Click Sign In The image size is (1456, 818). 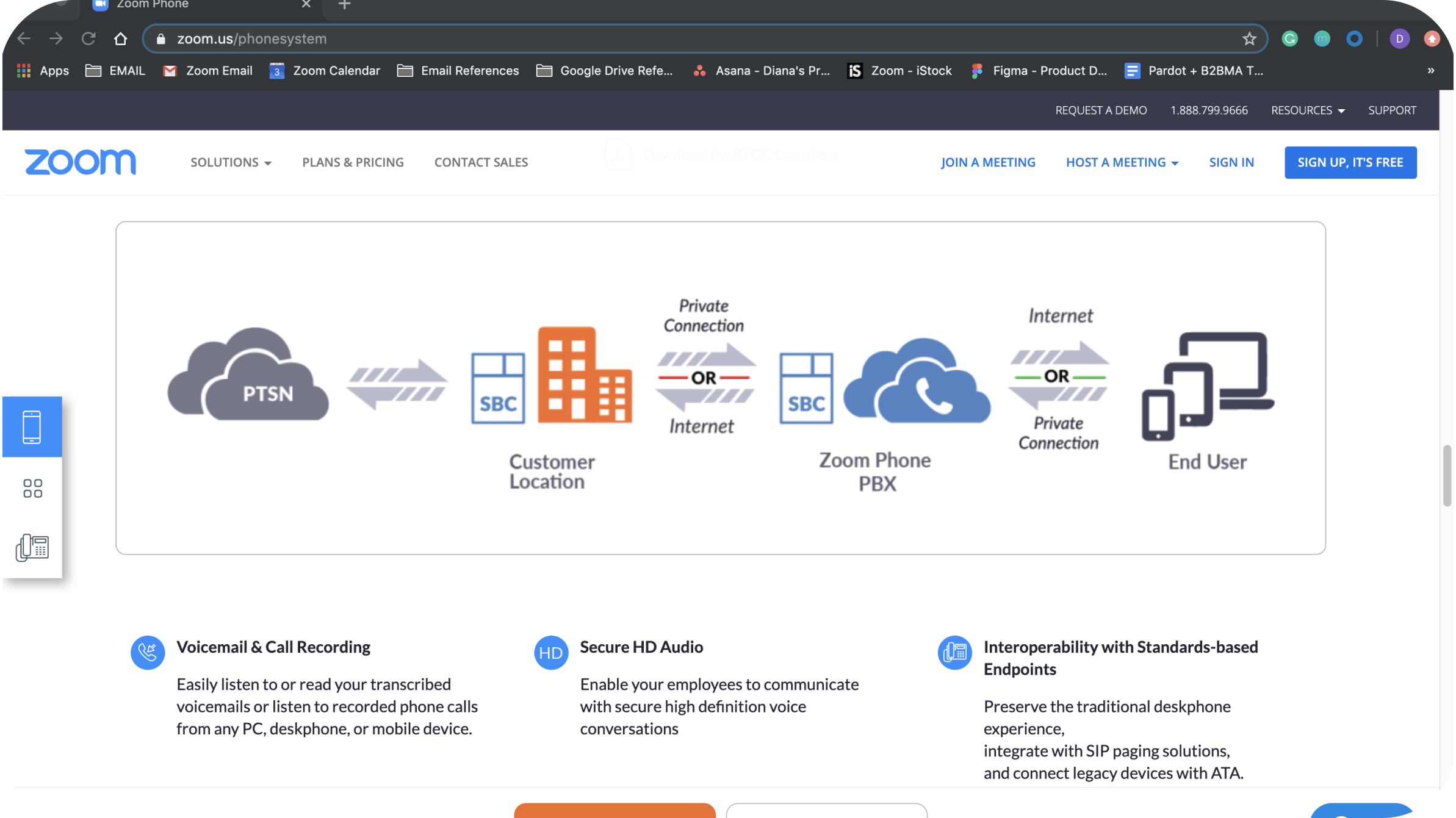(1231, 162)
